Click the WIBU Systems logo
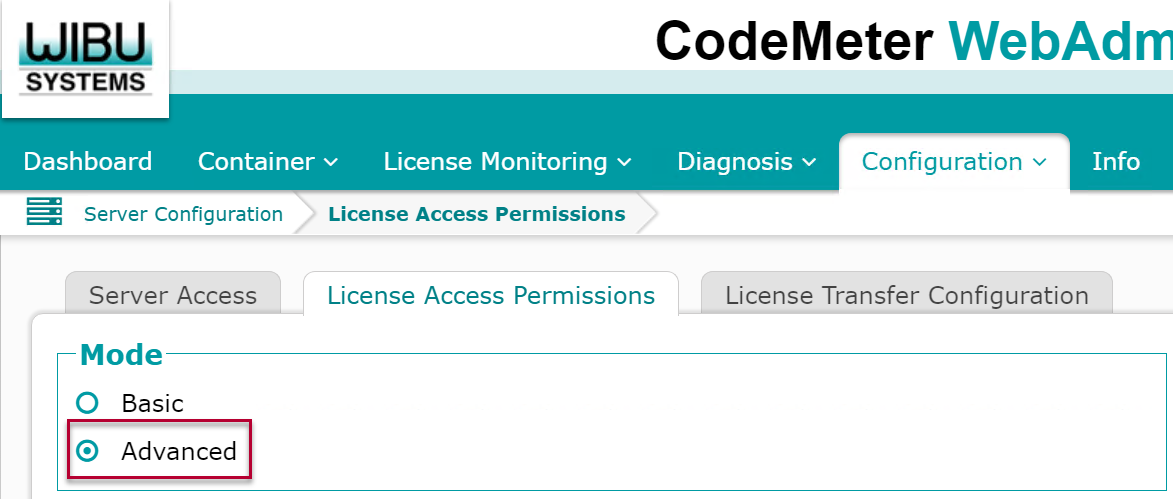Screen dimensions: 1173x499 (x=85, y=58)
